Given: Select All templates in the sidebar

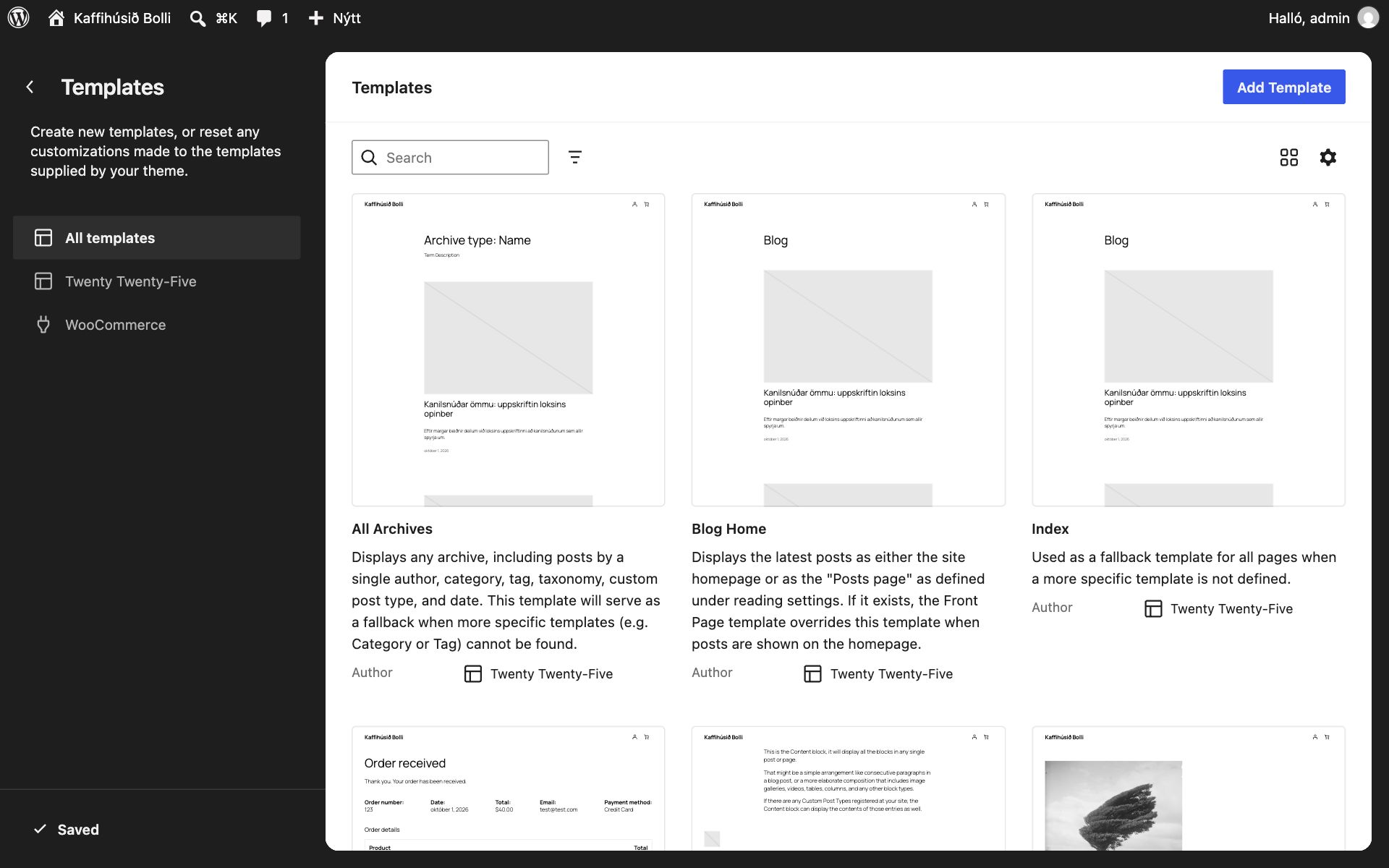Looking at the screenshot, I should [157, 237].
